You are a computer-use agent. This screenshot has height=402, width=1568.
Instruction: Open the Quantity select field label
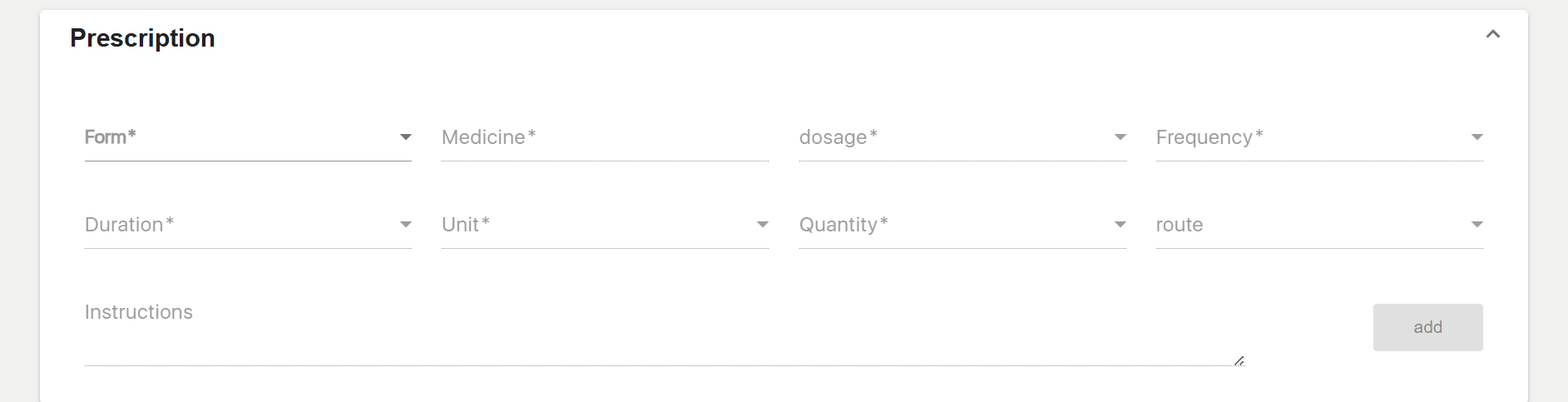(843, 225)
